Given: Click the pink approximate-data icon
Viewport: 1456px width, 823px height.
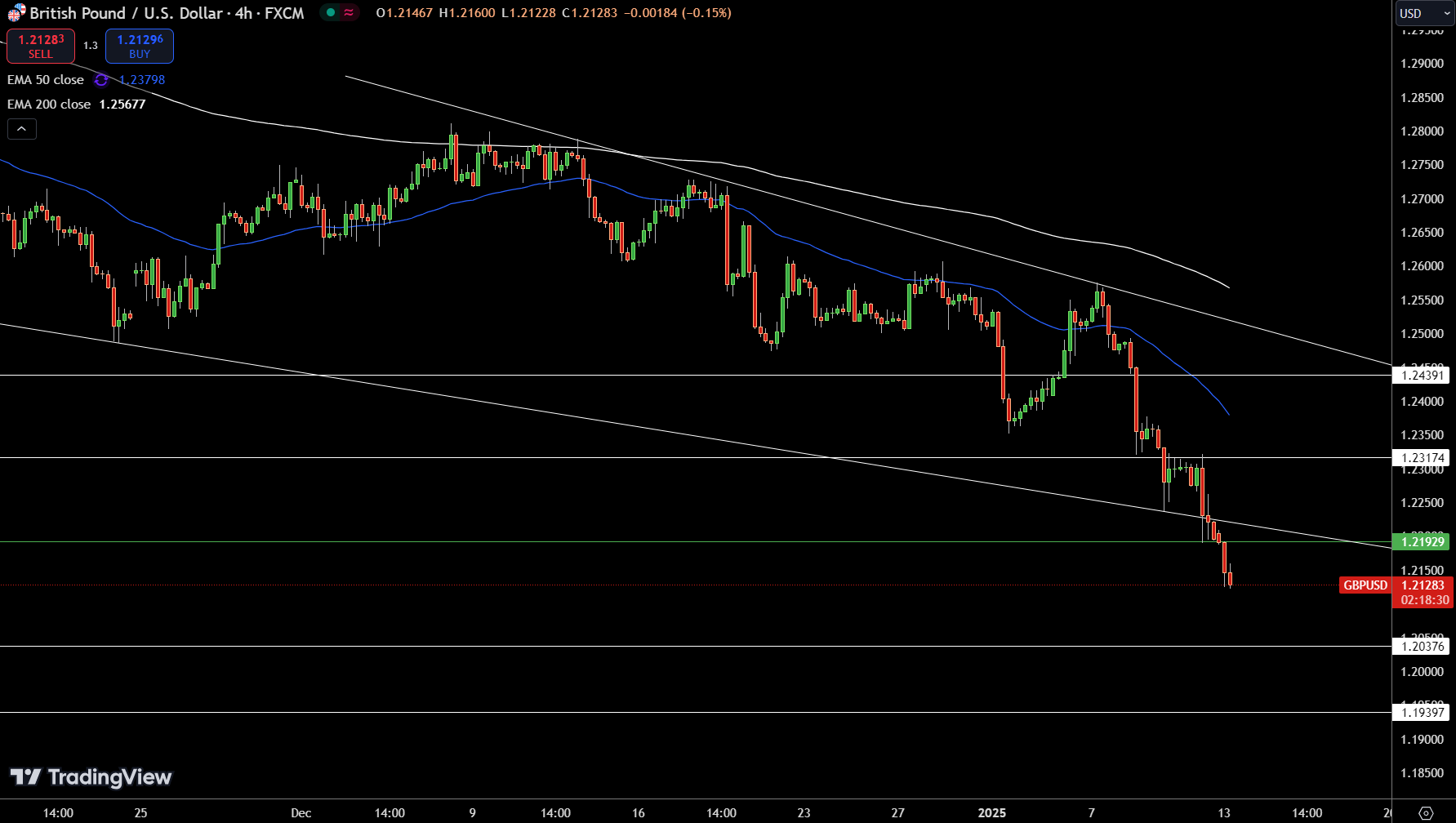Looking at the screenshot, I should [349, 12].
